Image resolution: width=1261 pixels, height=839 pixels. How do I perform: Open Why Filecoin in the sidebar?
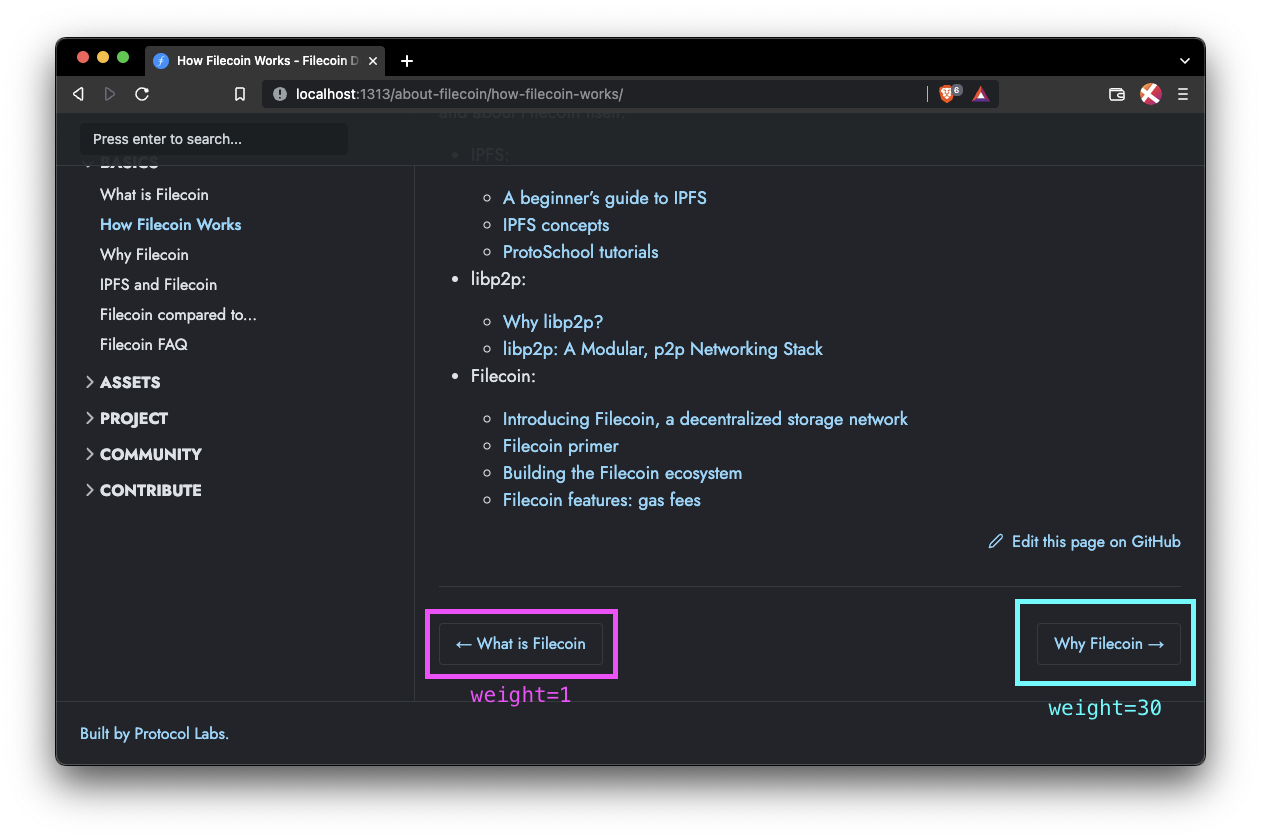(x=144, y=254)
